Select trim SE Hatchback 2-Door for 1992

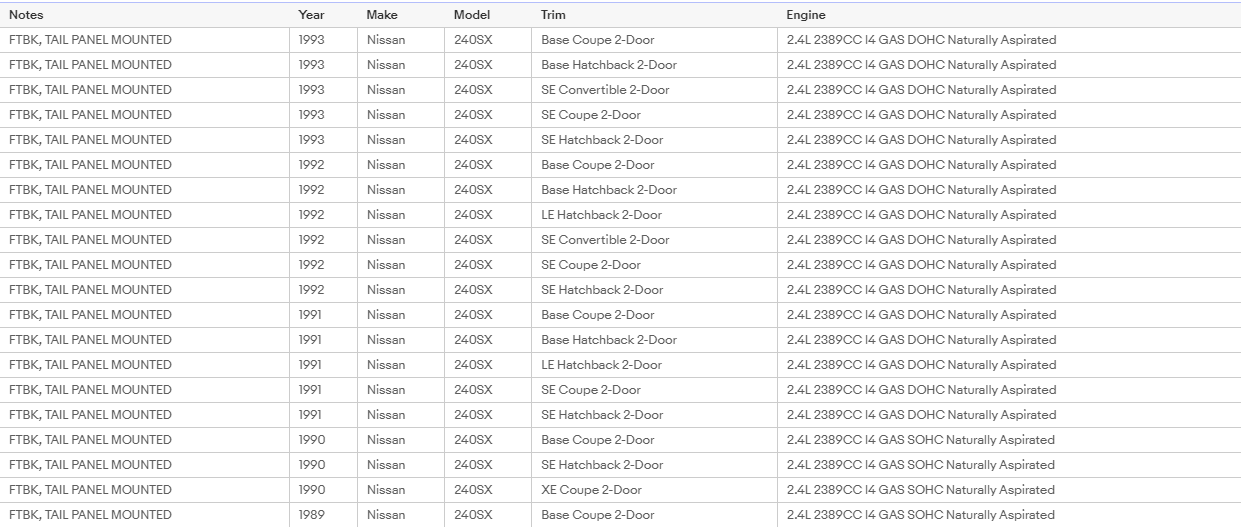point(602,290)
